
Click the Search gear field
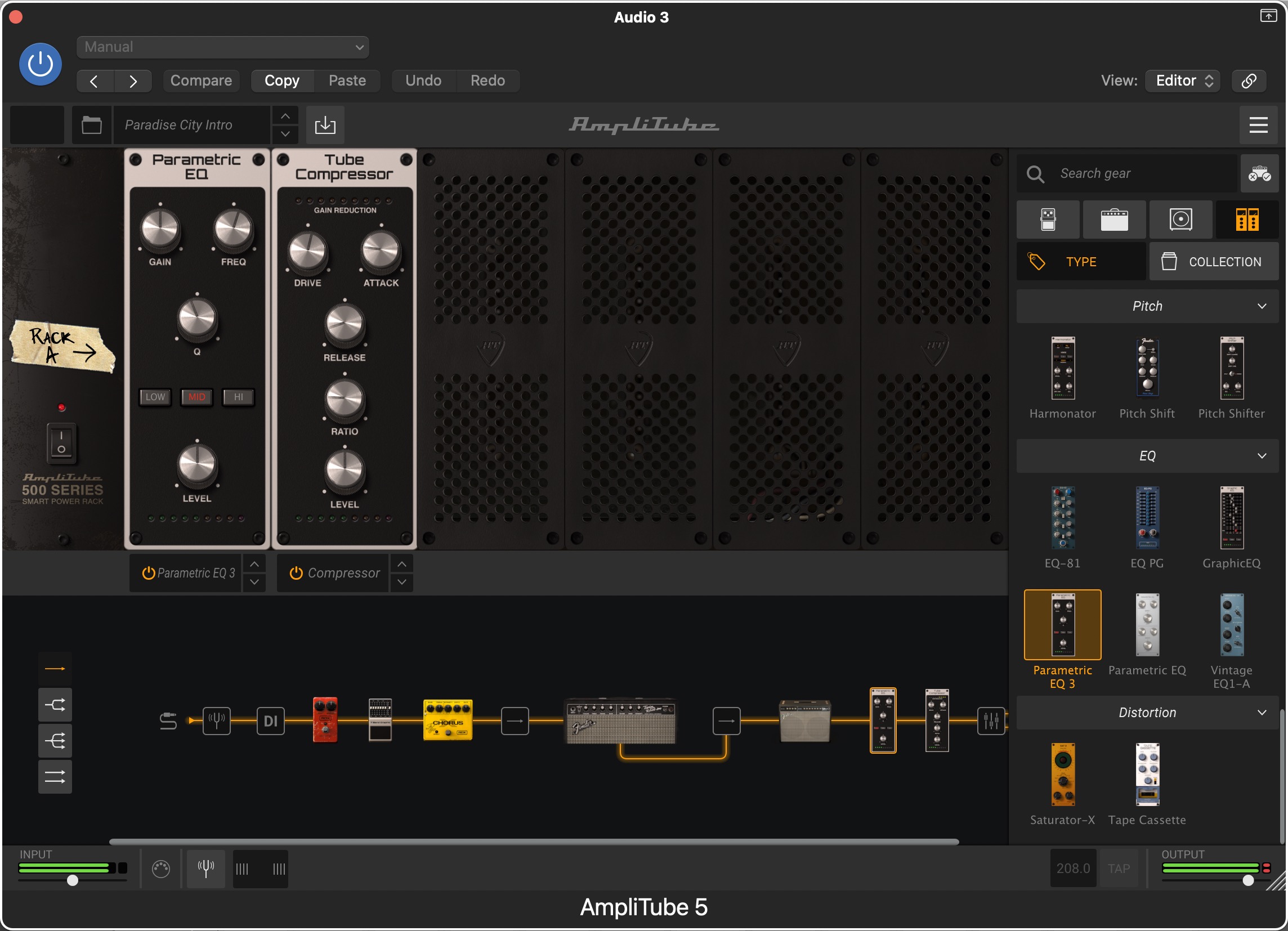point(1128,174)
